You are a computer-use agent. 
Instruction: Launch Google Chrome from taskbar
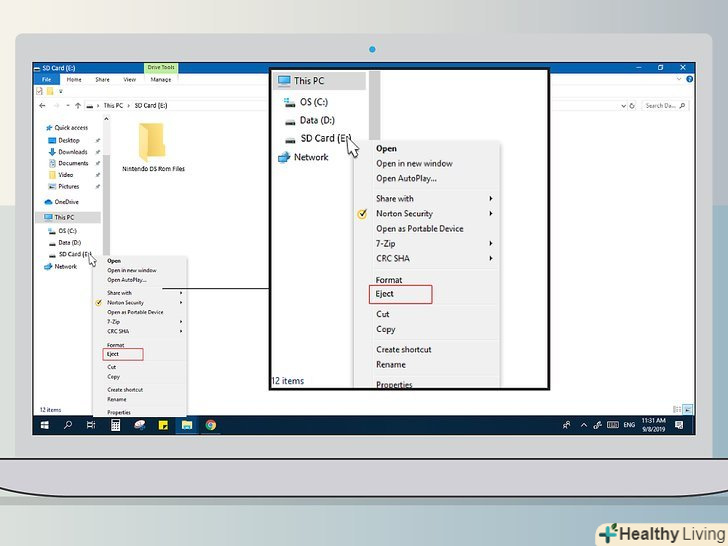[x=211, y=425]
